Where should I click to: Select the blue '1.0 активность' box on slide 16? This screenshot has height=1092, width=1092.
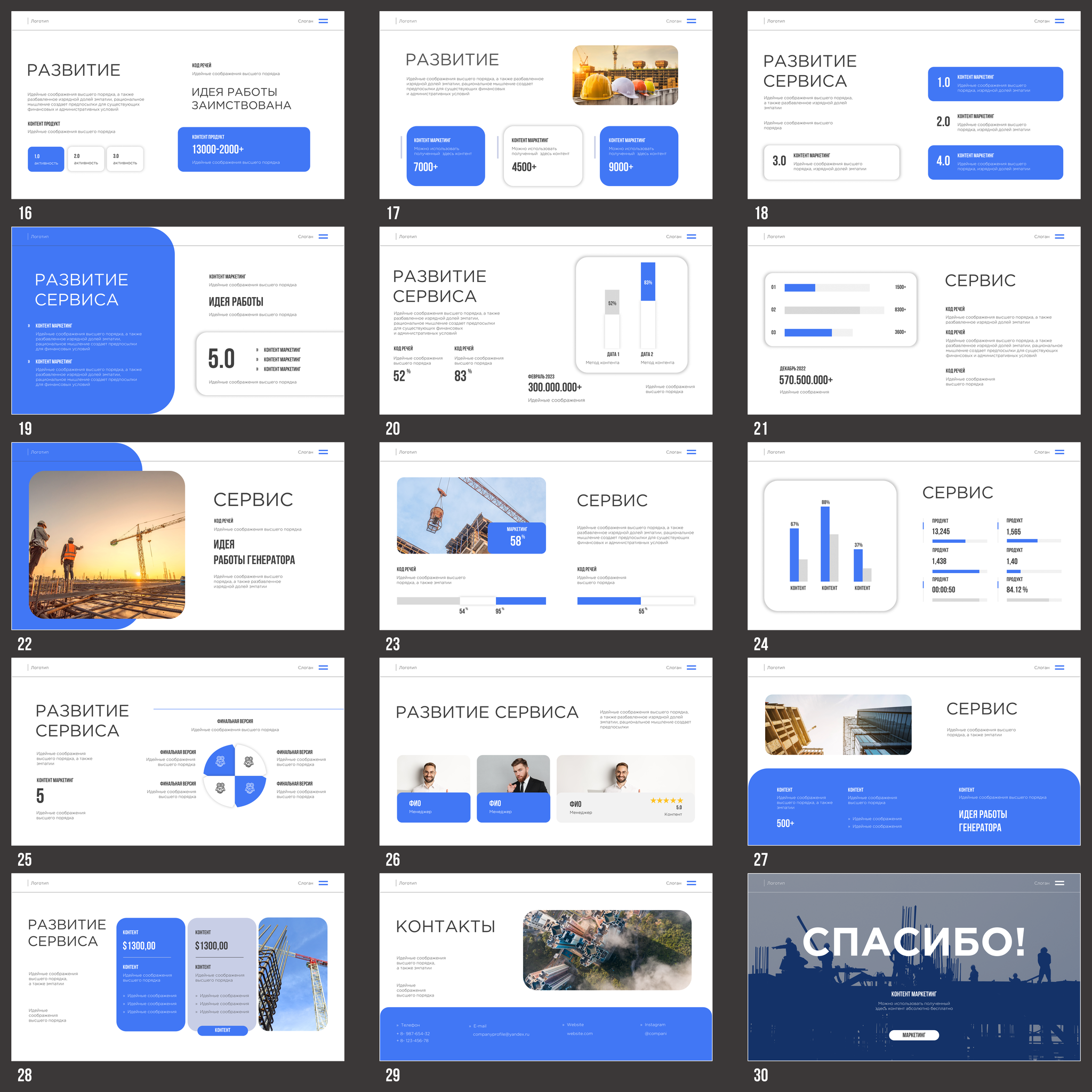click(x=46, y=159)
